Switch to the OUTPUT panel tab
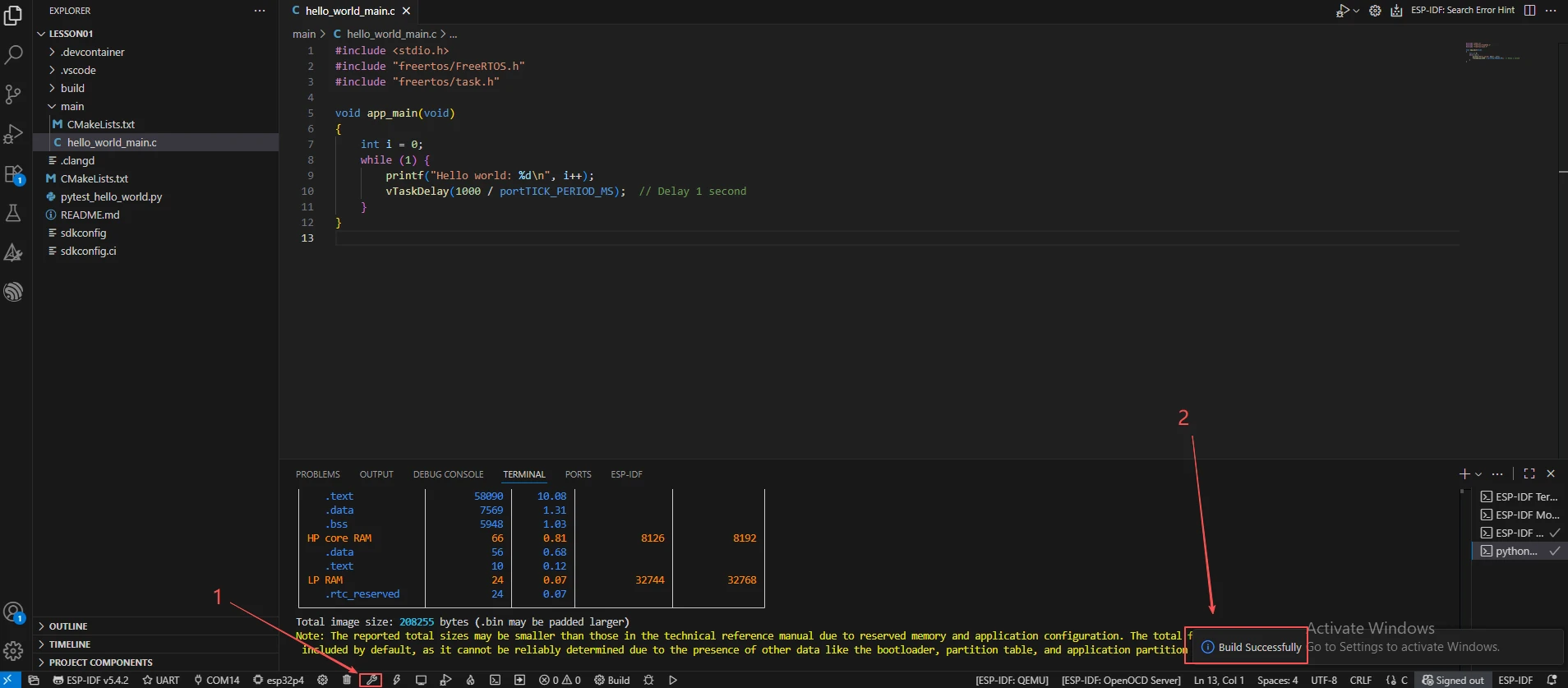 [x=376, y=474]
